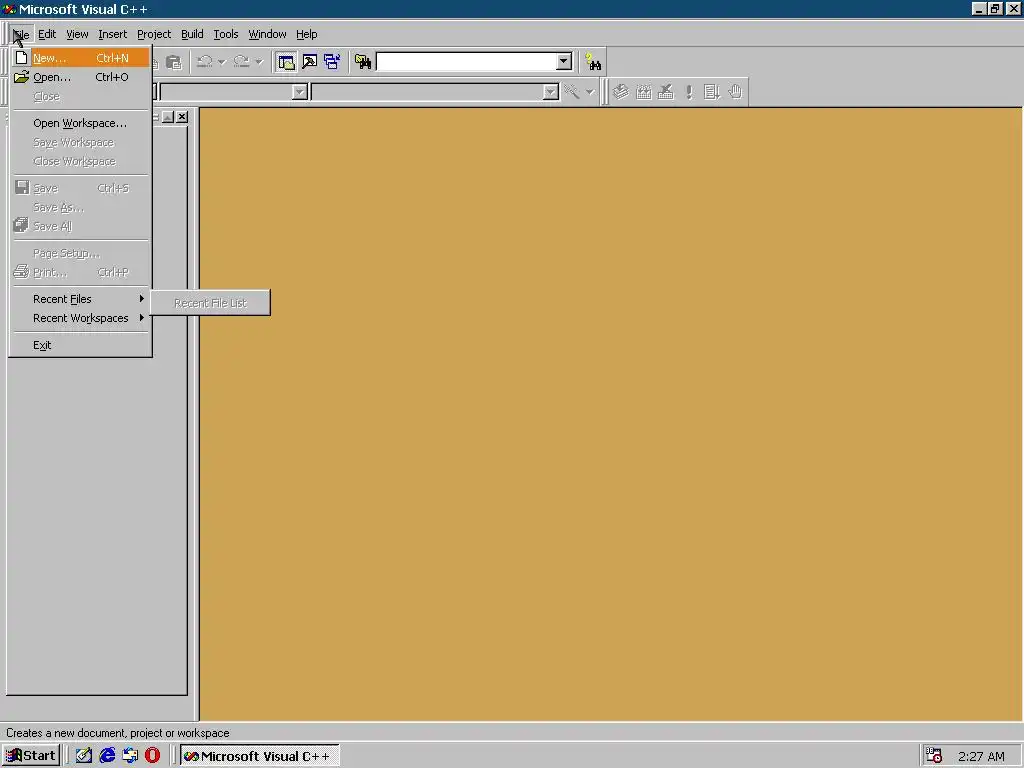Expand the WizardBar members combo dropdown arrow

click(551, 92)
